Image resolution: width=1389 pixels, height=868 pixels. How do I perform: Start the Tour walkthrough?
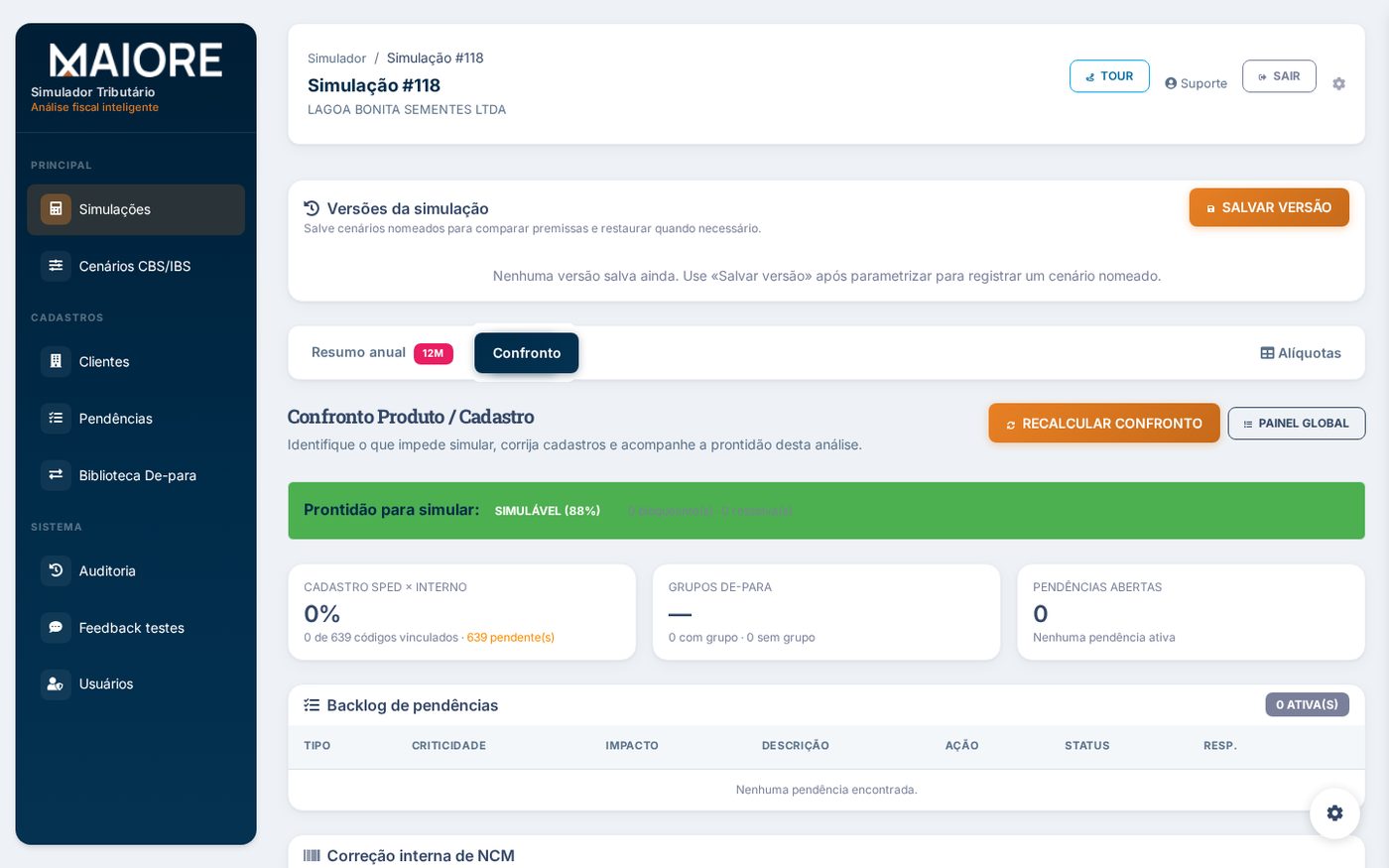click(x=1109, y=76)
